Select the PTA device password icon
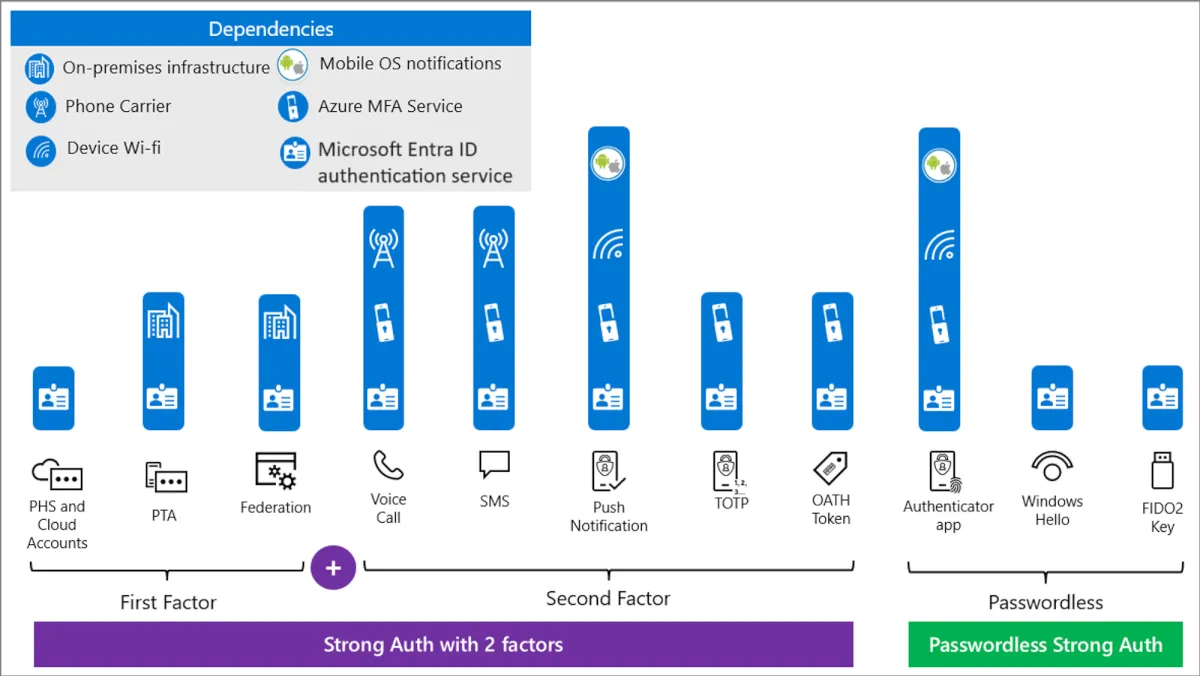The height and width of the screenshot is (676, 1200). pyautogui.click(x=166, y=477)
